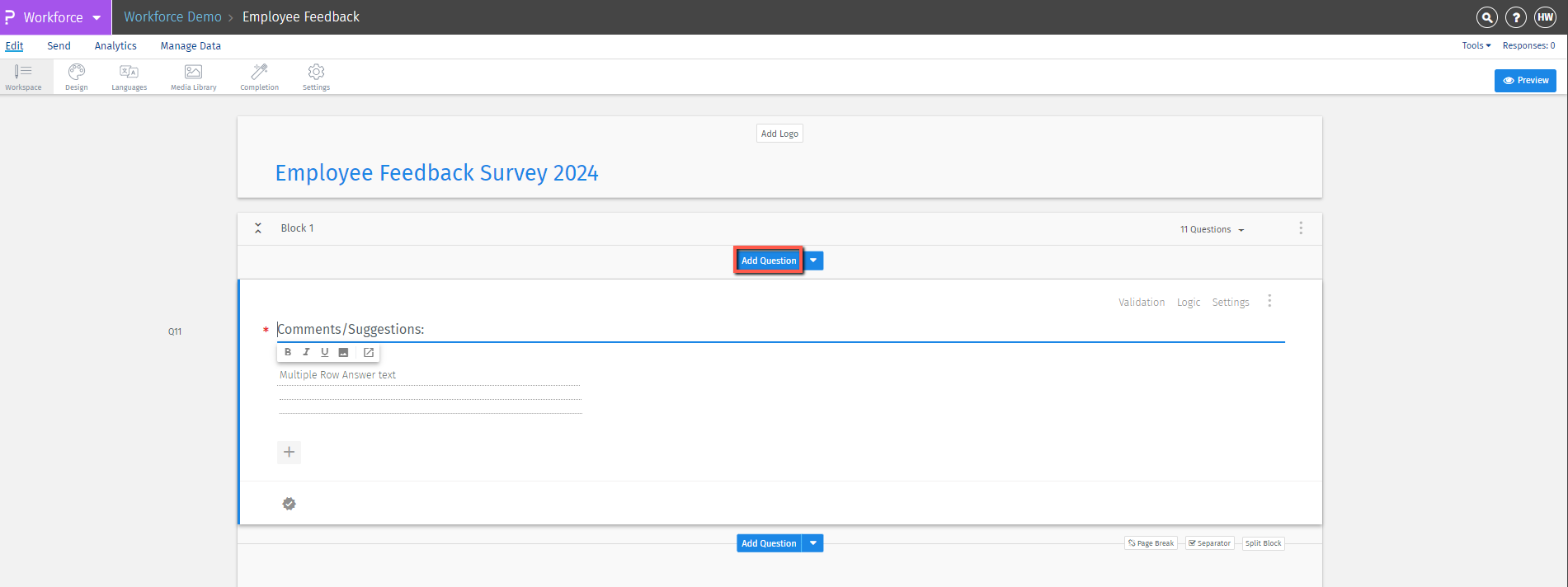This screenshot has width=1568, height=587.
Task: Click the Add Logo button
Action: point(779,134)
